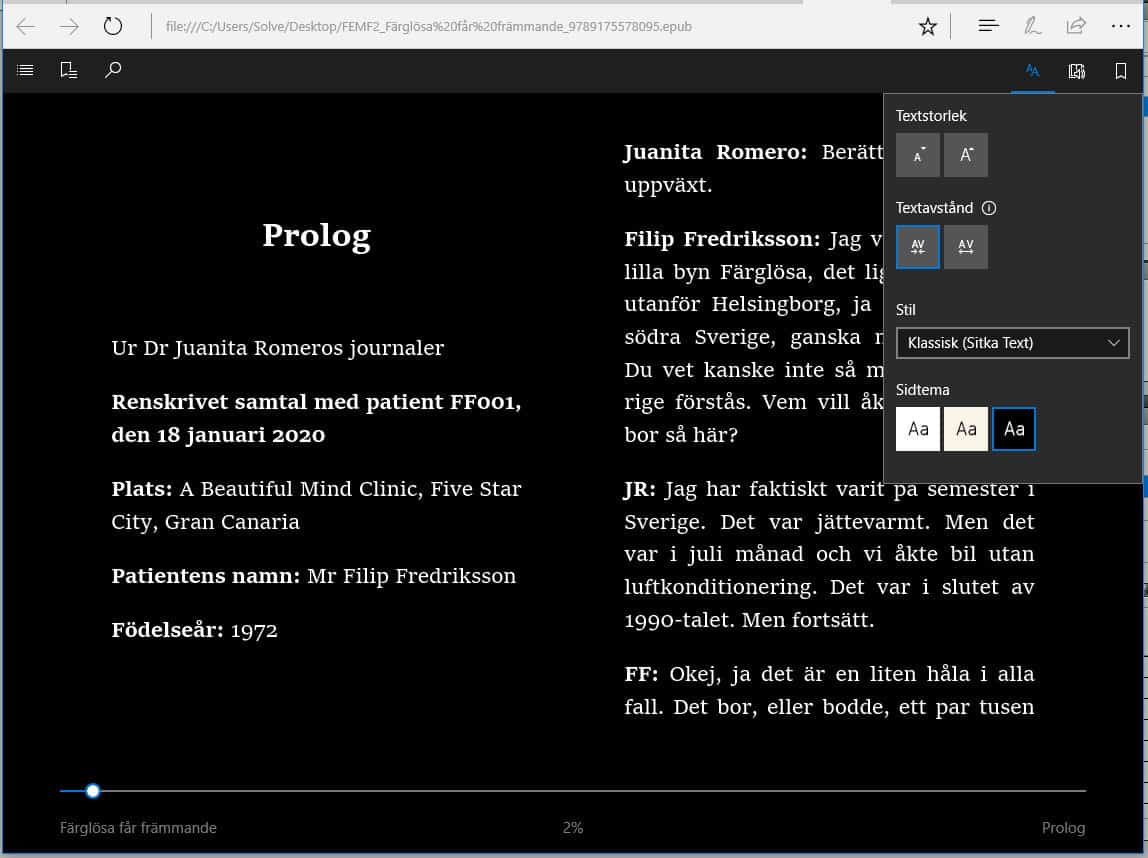
Task: Select wide text spacing option
Action: (966, 247)
